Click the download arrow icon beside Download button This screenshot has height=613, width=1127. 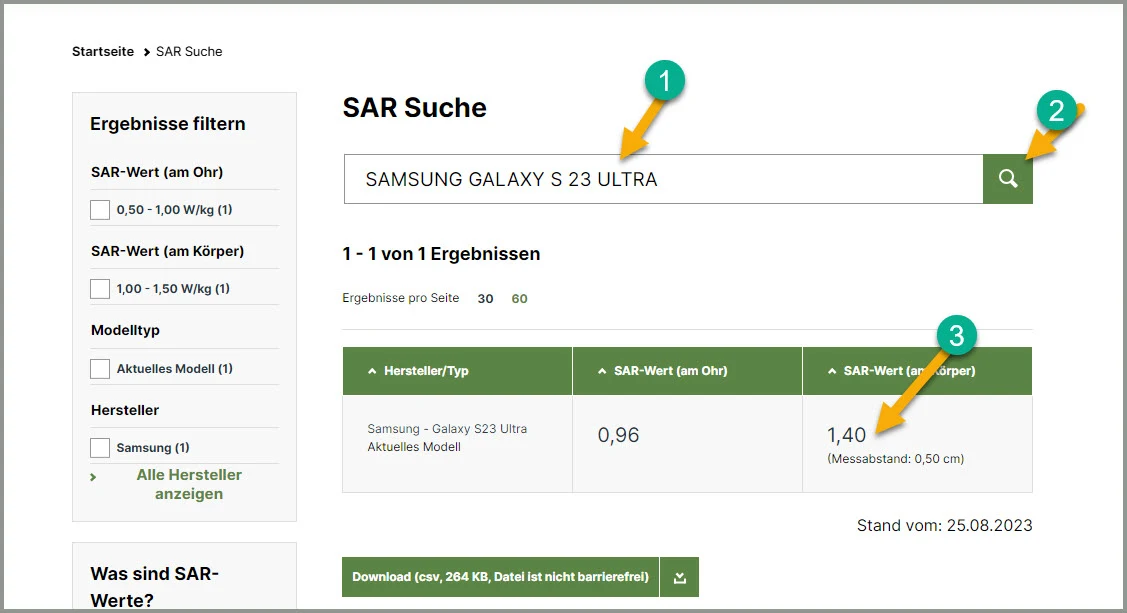pyautogui.click(x=679, y=577)
